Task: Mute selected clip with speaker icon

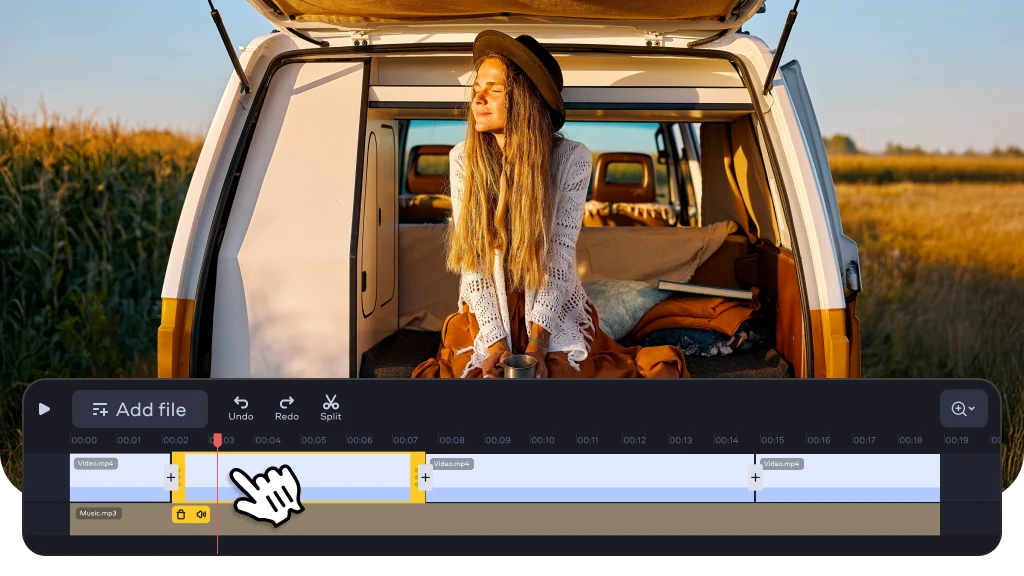Action: click(201, 515)
